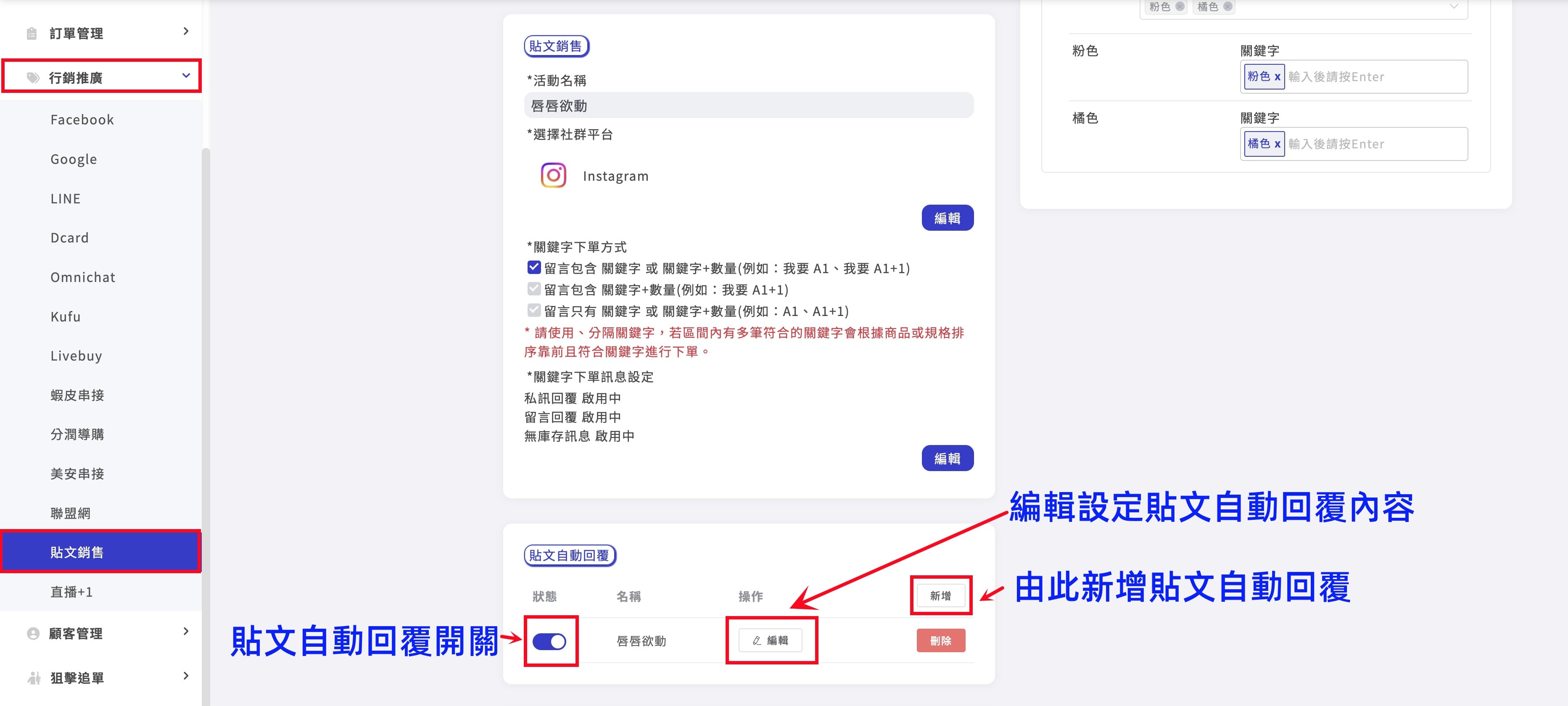The image size is (1568, 706).
Task: Expand the 顧客管理 menu chevron
Action: 186,631
